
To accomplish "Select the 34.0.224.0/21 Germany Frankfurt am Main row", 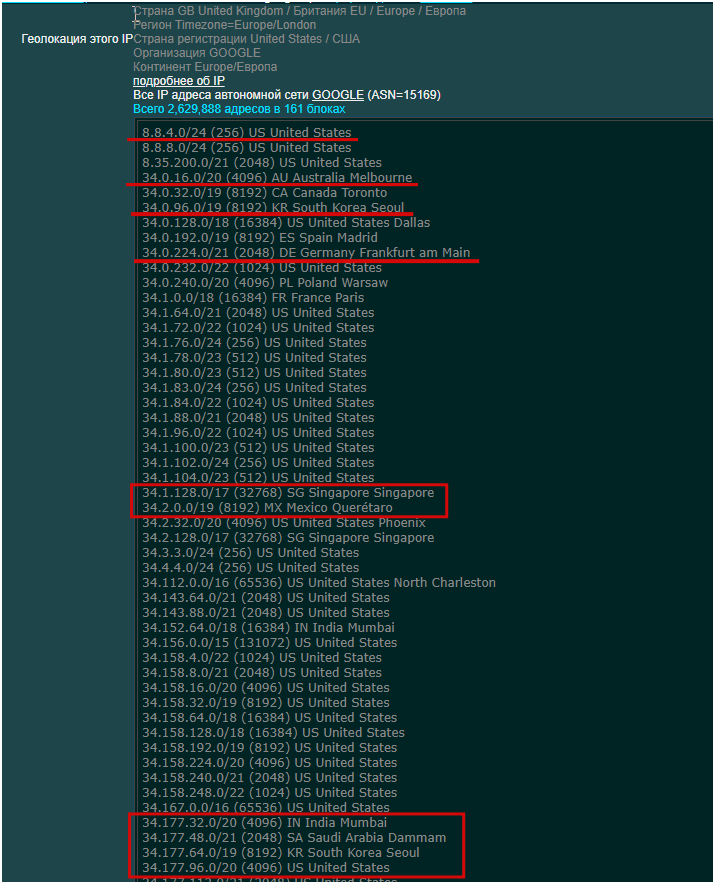I will tap(306, 253).
